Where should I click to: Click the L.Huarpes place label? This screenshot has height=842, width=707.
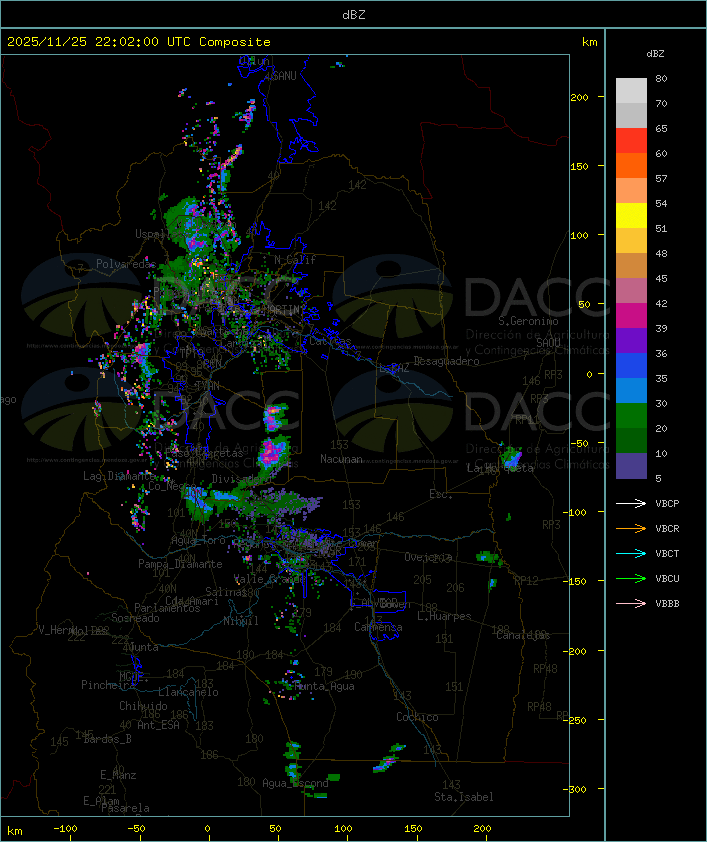pos(444,616)
